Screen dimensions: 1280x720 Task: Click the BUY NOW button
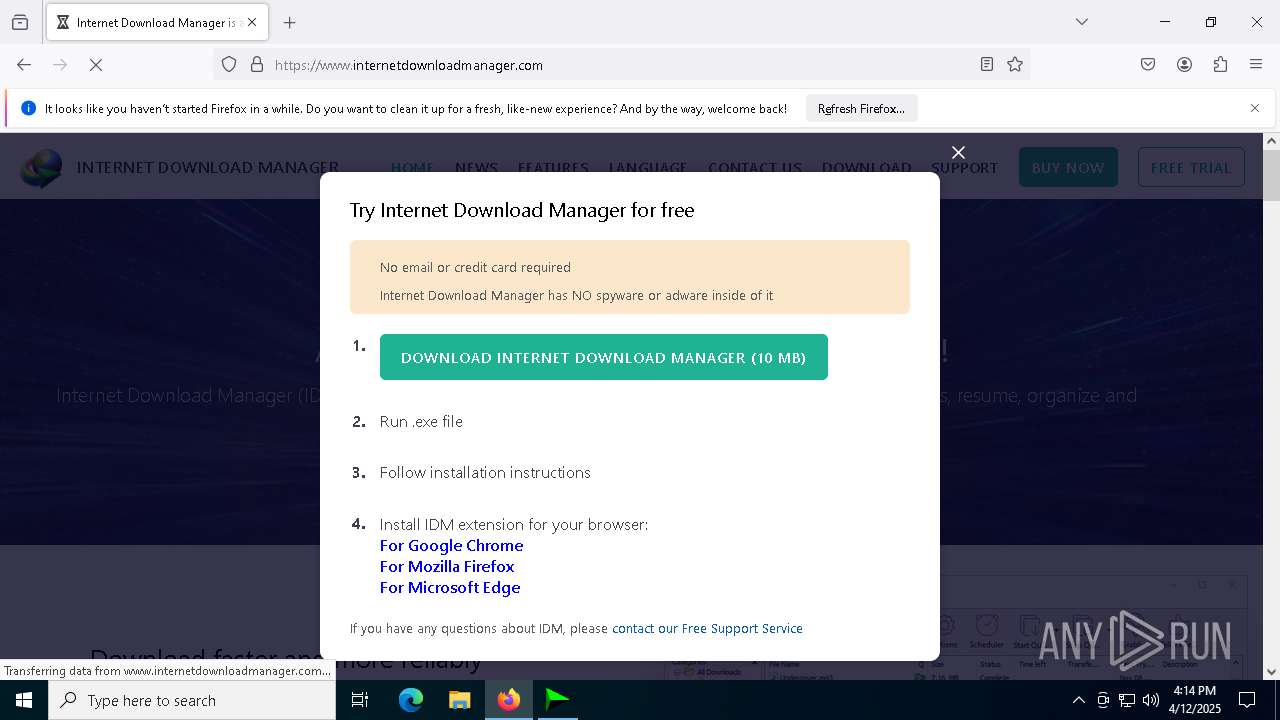coord(1068,167)
